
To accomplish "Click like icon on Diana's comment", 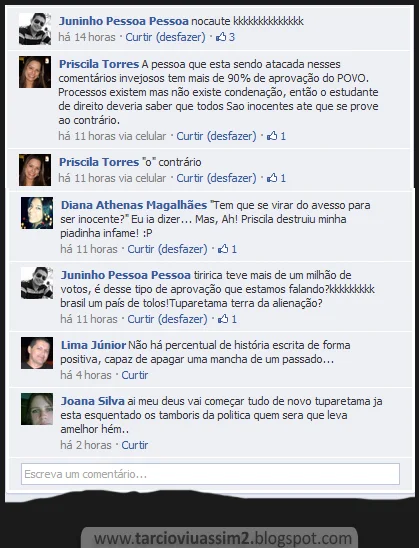I will pos(223,249).
